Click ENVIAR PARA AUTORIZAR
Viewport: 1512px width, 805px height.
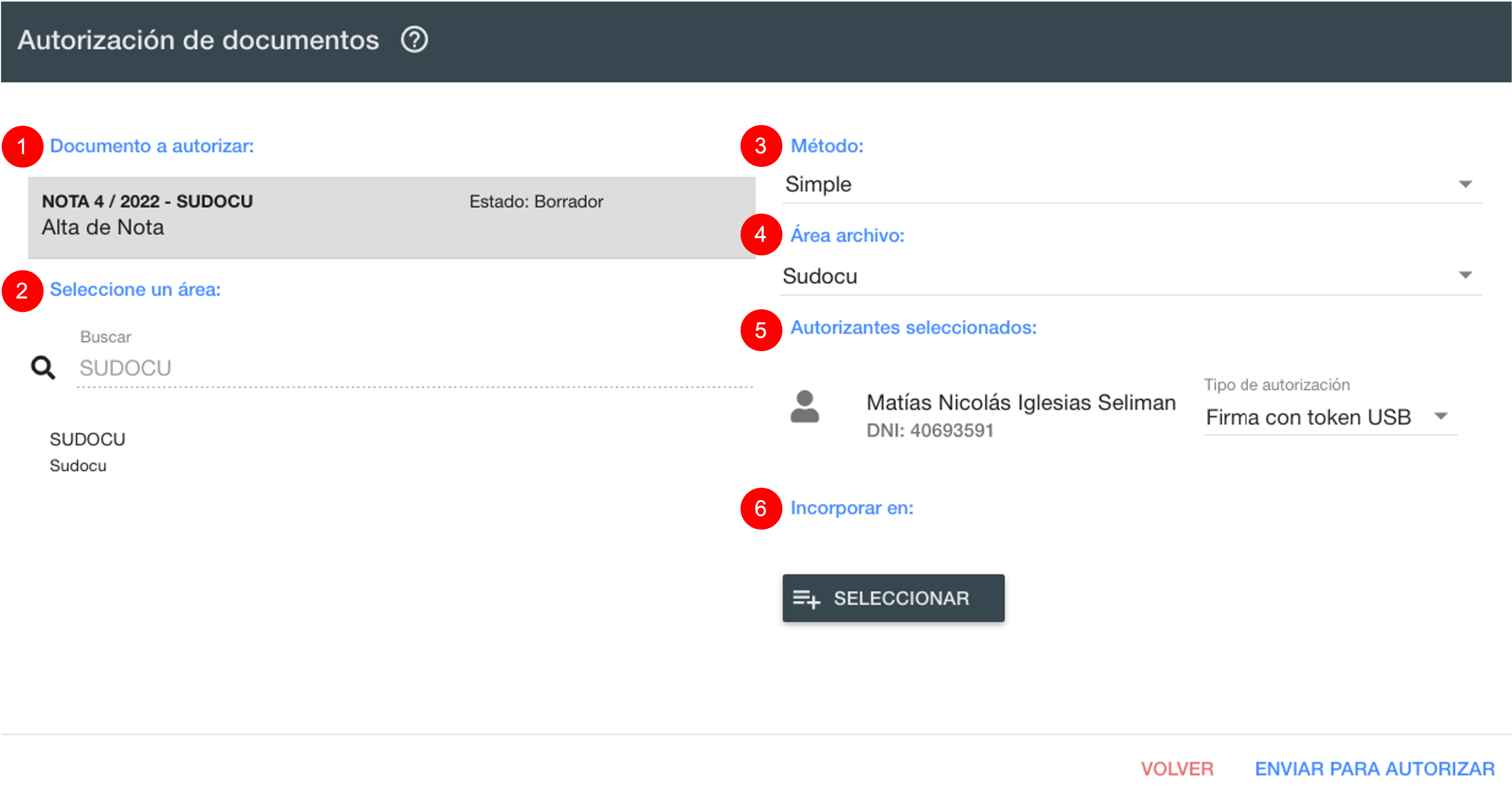point(1375,769)
